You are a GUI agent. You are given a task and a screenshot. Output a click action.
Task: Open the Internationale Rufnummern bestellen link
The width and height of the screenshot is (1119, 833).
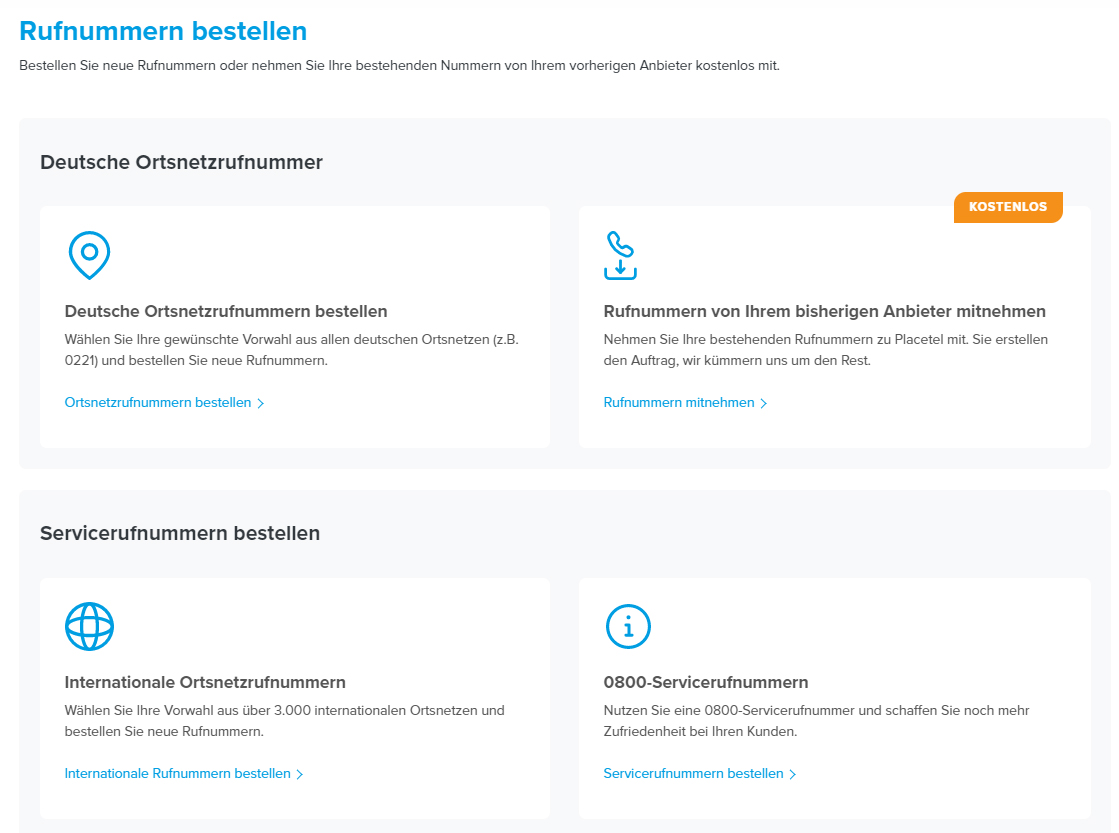click(178, 774)
